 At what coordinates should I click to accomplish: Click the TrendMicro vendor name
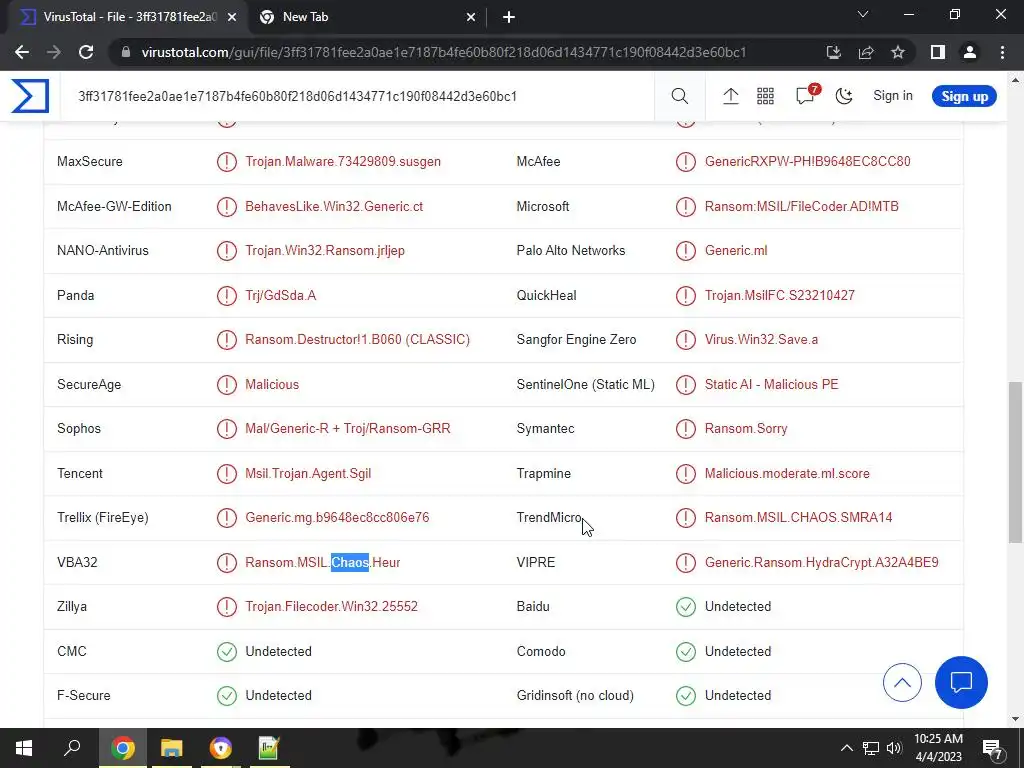tap(549, 517)
